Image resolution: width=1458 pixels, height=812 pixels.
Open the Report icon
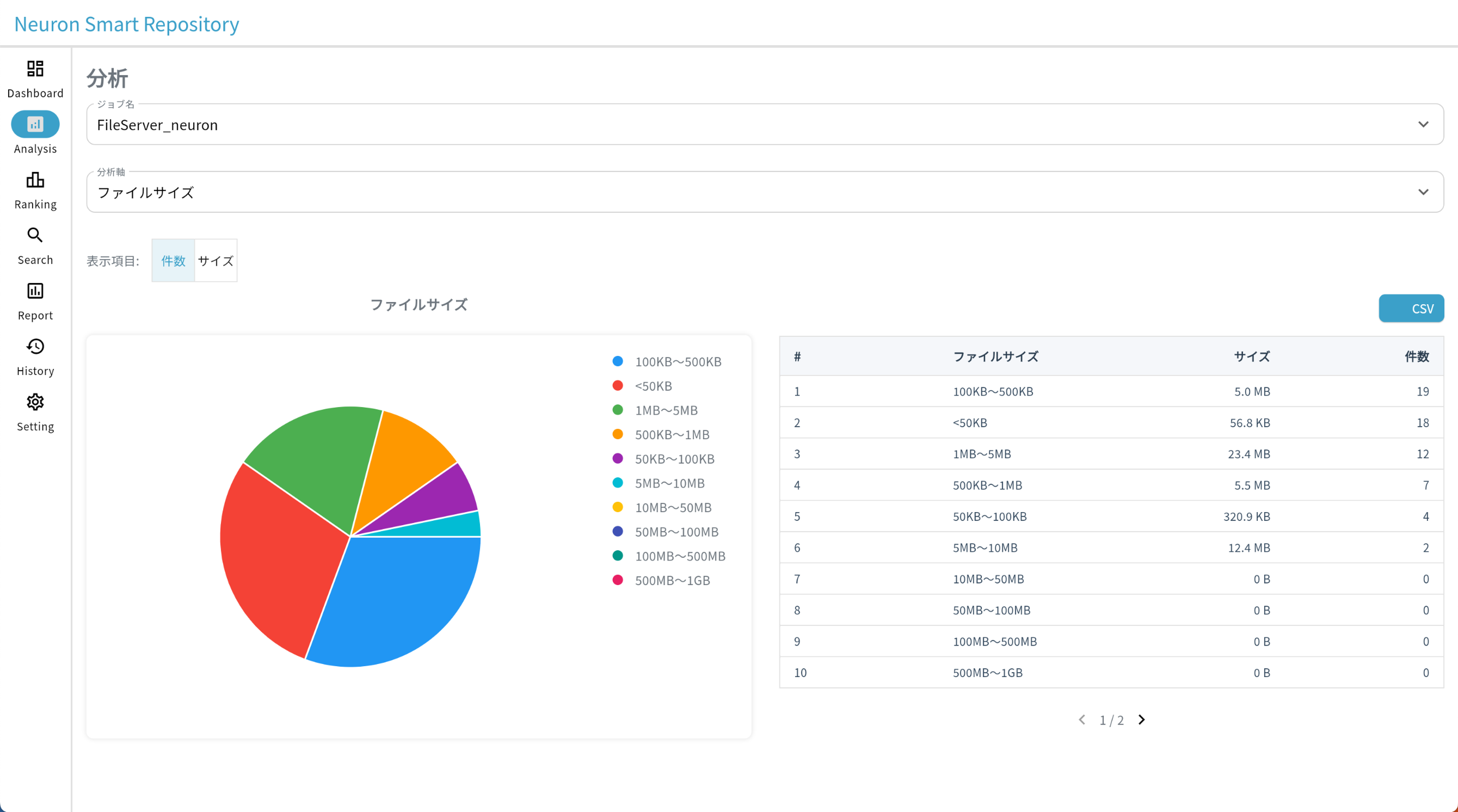[35, 291]
